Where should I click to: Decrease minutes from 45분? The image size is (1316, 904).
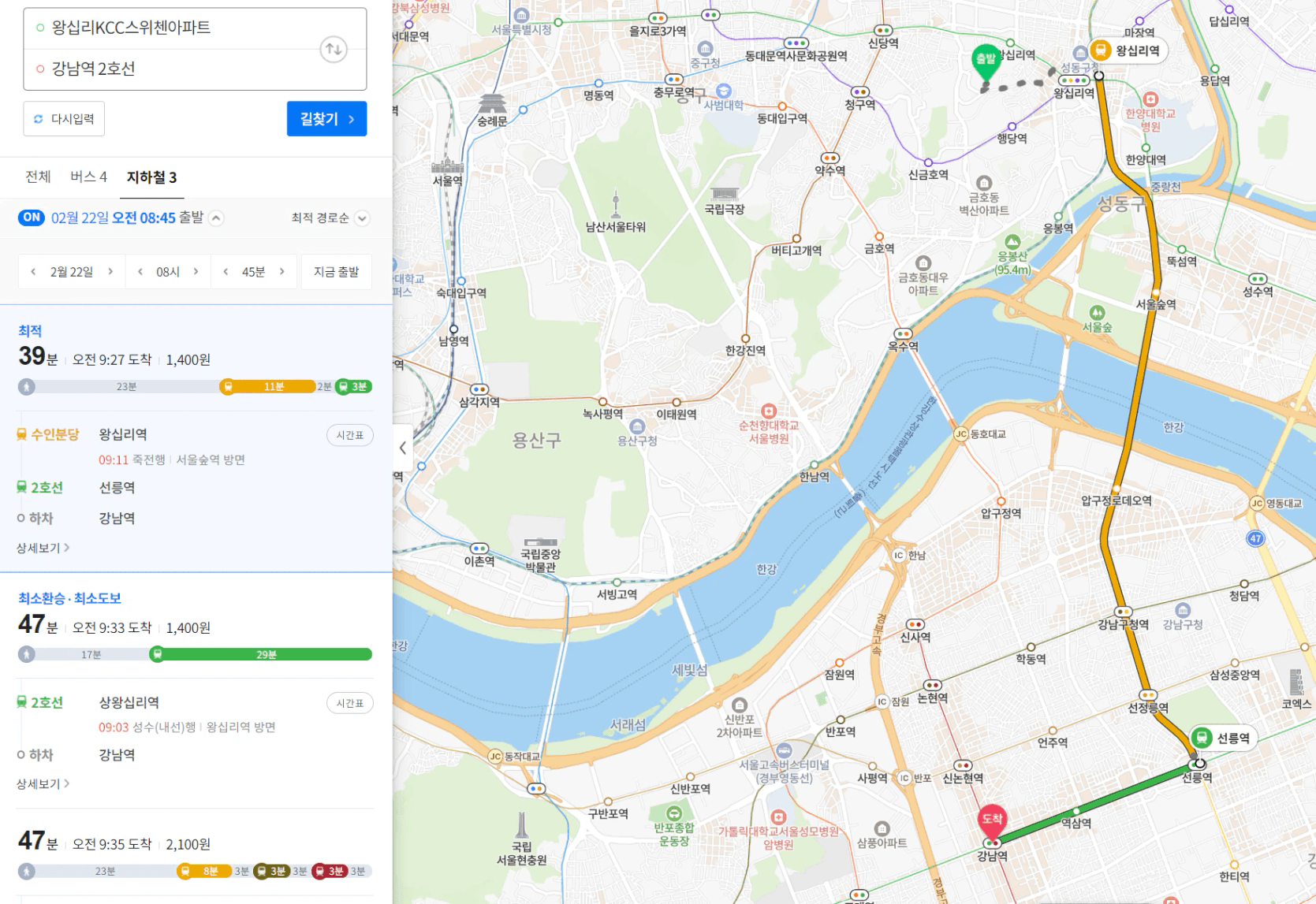click(226, 272)
